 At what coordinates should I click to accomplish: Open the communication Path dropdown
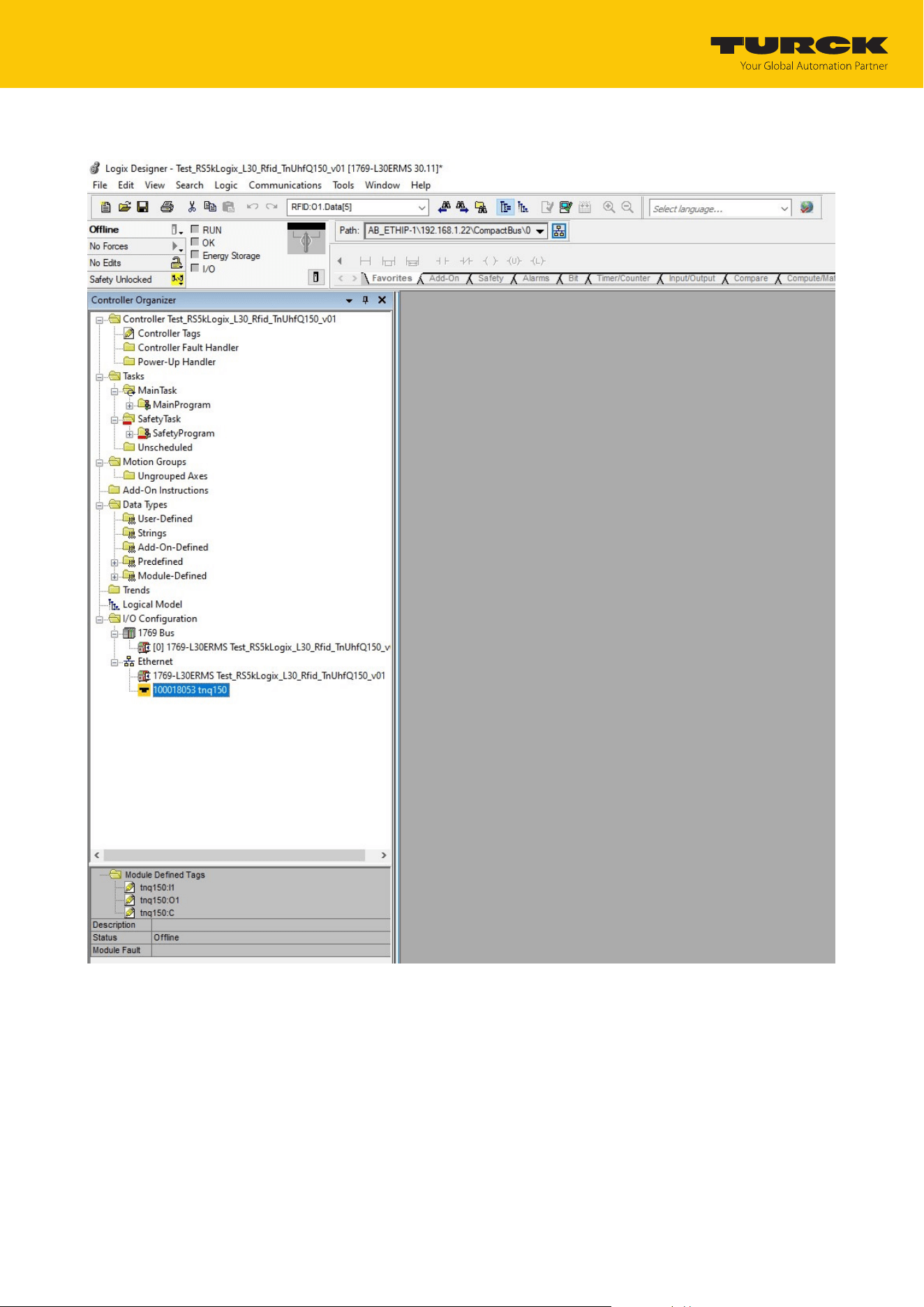[540, 231]
